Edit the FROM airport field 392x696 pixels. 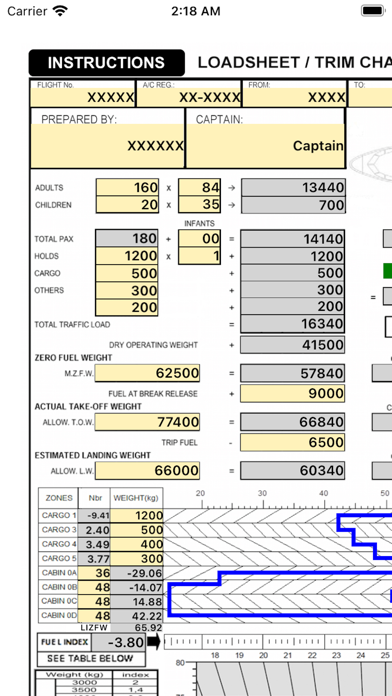pyautogui.click(x=294, y=97)
